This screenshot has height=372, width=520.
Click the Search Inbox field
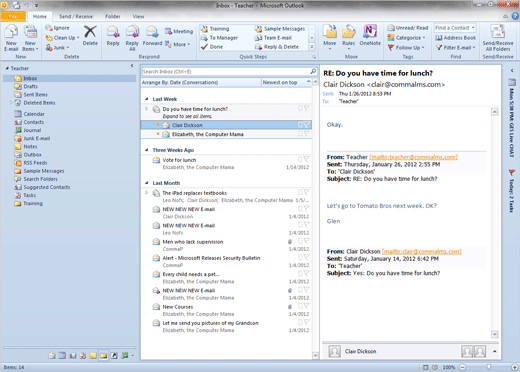tap(225, 71)
